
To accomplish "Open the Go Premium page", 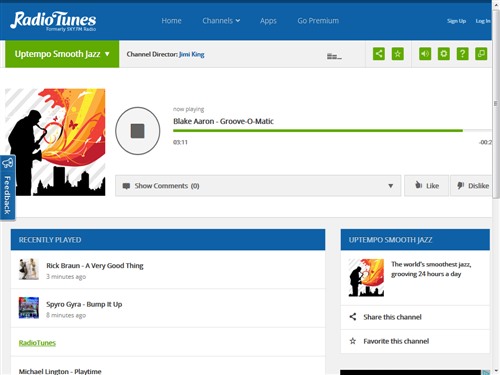I will tap(318, 21).
